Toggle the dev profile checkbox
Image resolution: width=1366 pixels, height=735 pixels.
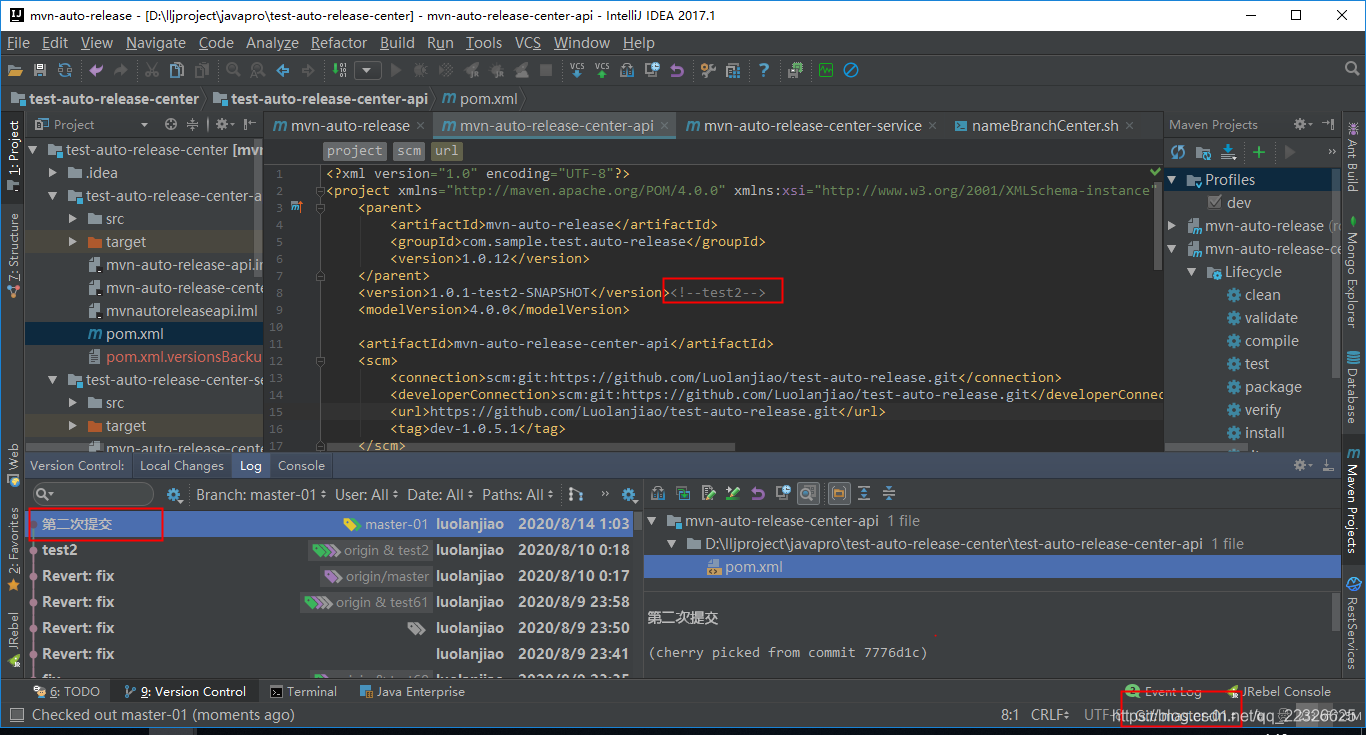point(1216,203)
